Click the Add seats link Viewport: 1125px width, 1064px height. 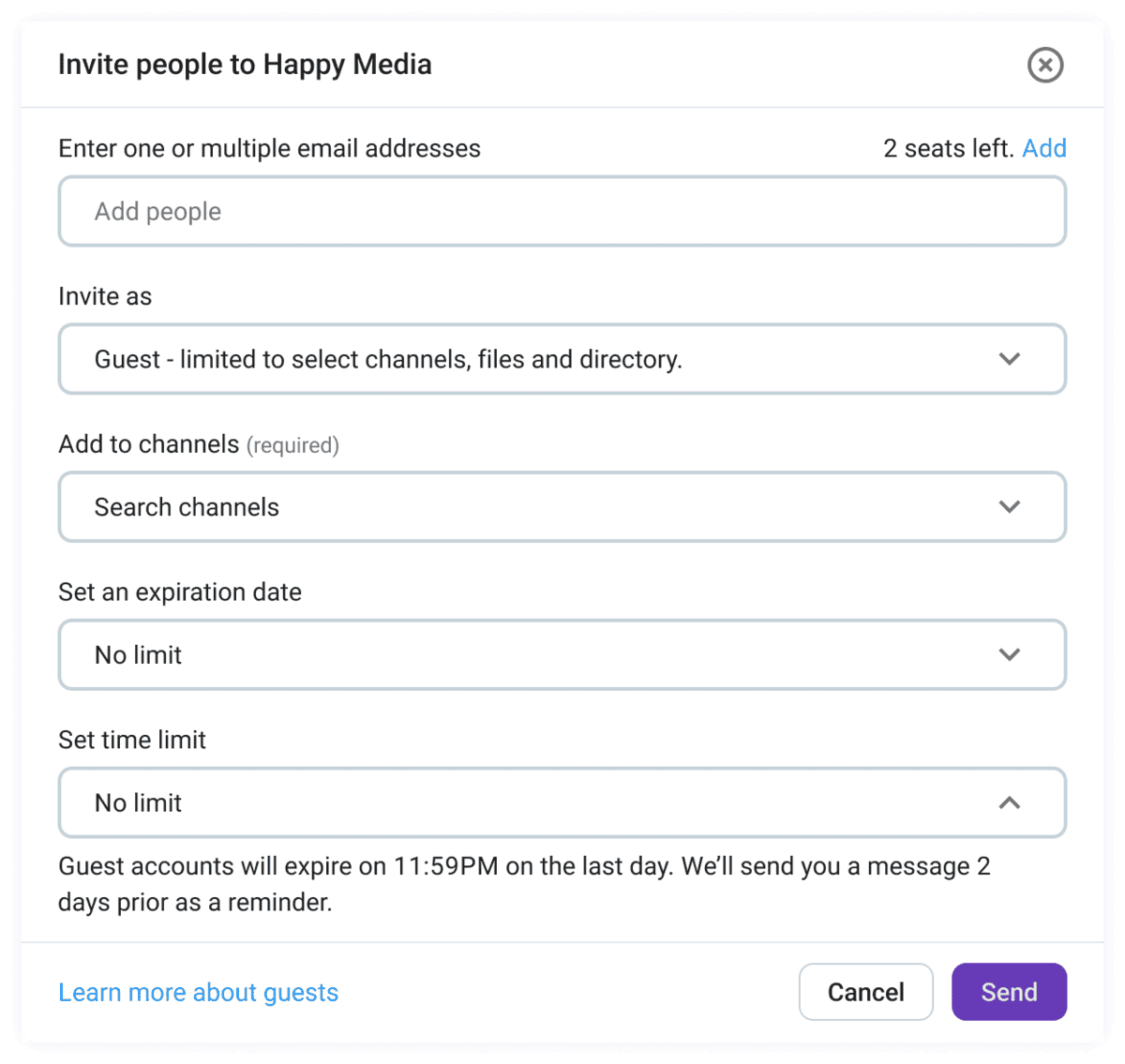point(1044,148)
